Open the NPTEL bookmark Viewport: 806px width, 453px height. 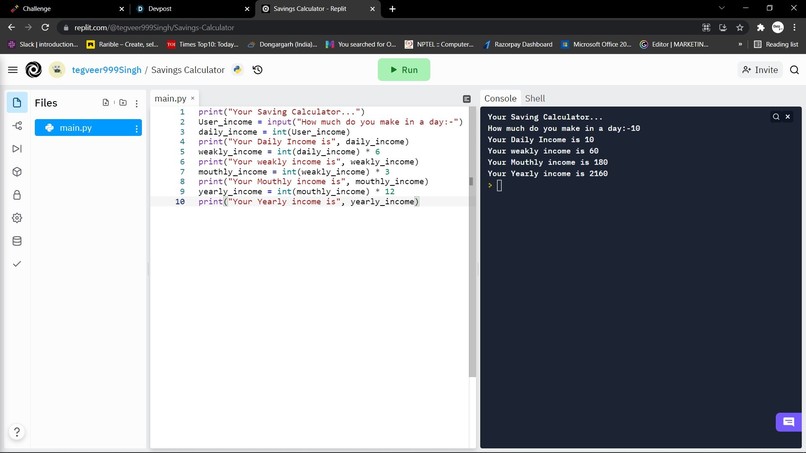click(438, 44)
